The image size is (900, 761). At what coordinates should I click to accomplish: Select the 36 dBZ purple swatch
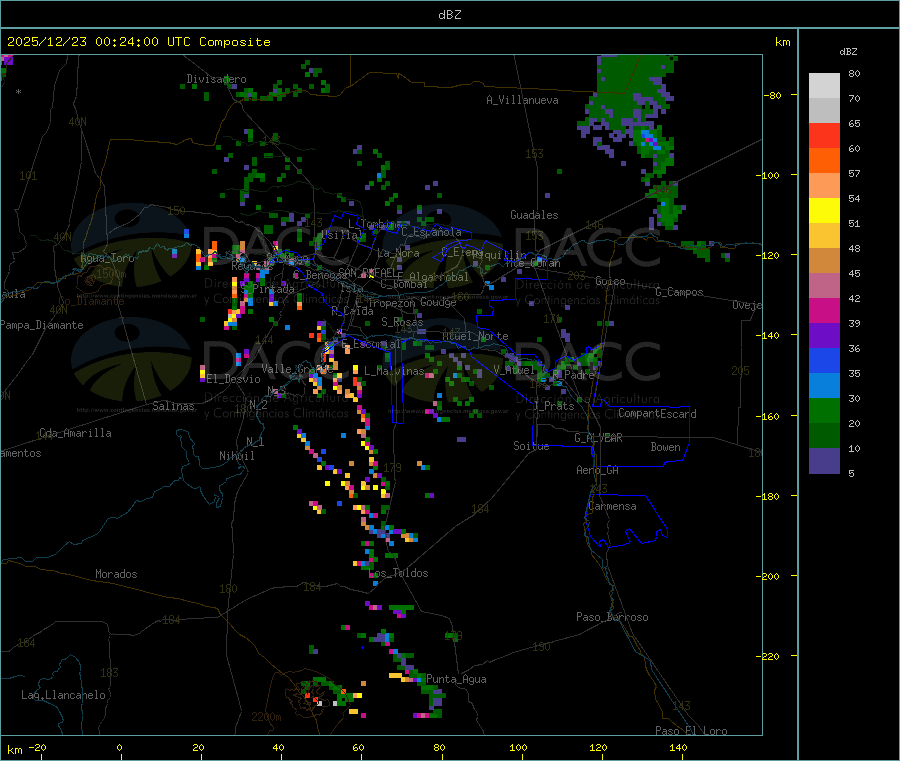click(x=824, y=336)
